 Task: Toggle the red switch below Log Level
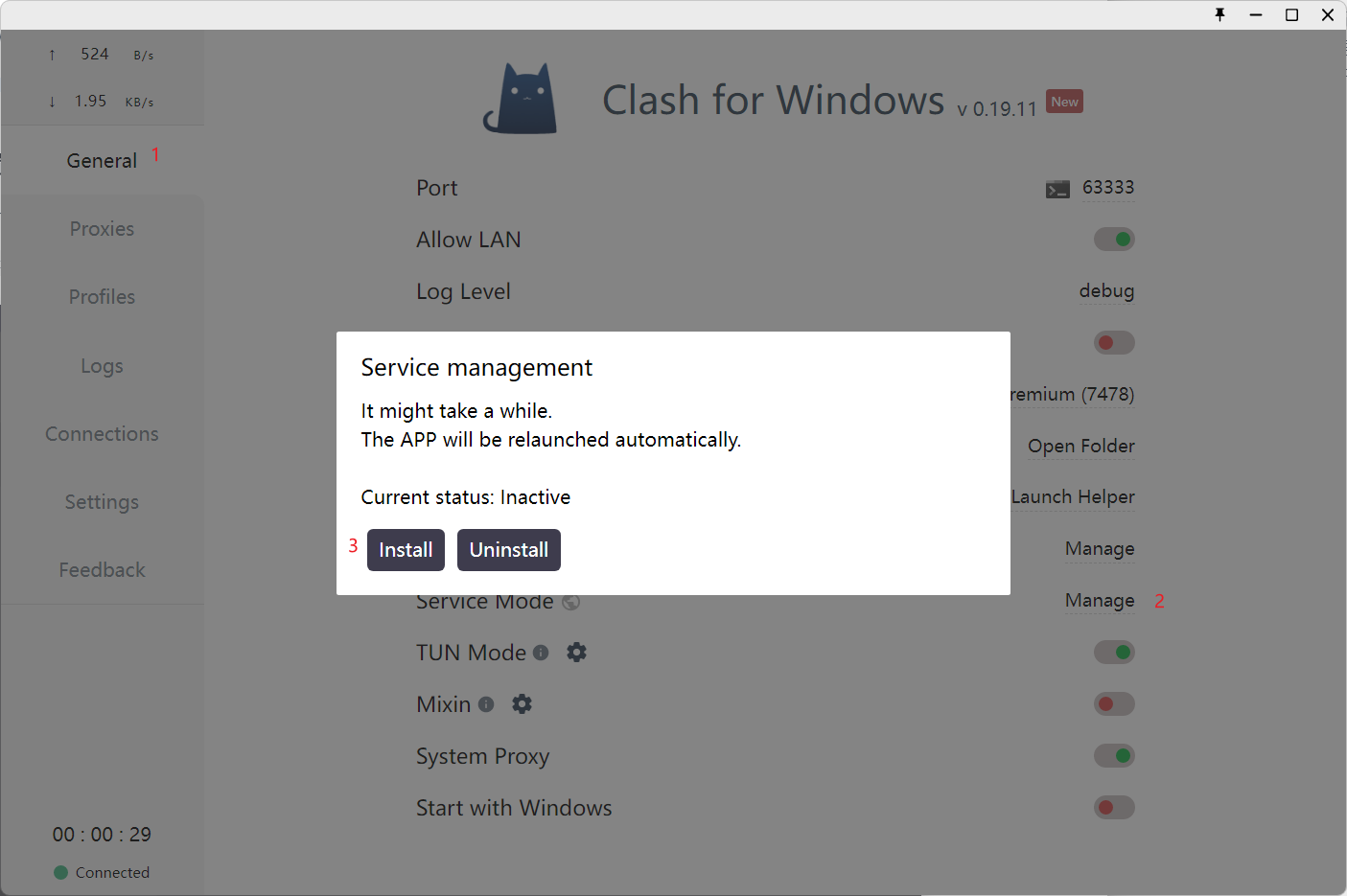1114,343
